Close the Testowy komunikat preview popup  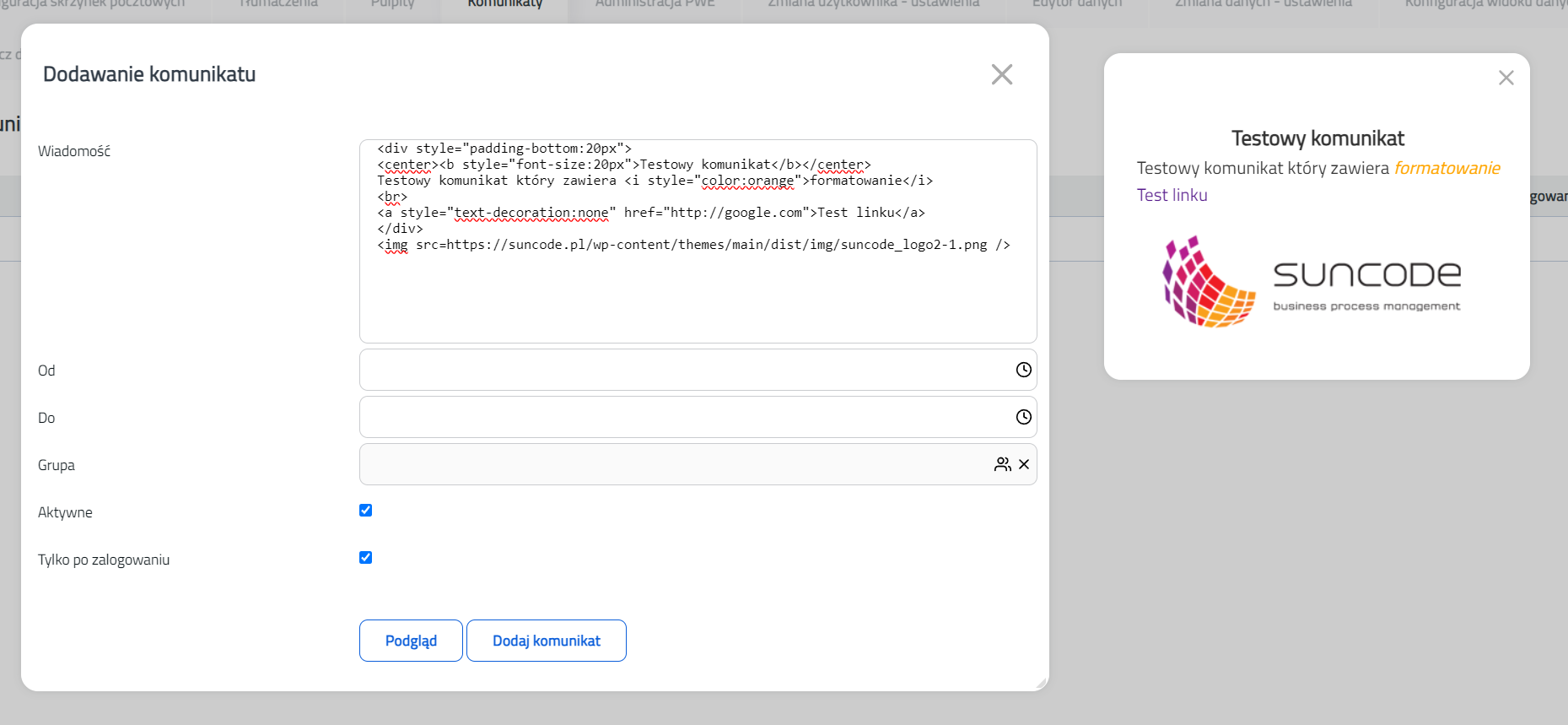click(1506, 78)
